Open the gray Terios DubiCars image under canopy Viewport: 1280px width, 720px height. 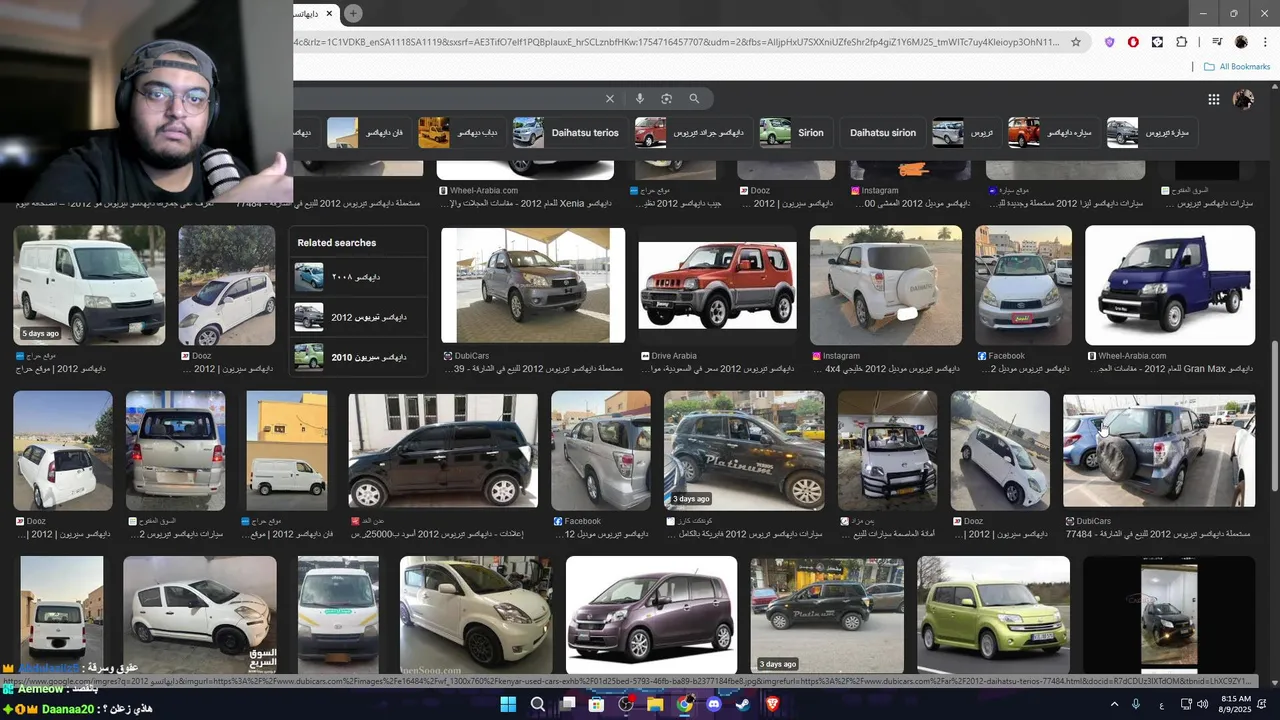tap(533, 285)
